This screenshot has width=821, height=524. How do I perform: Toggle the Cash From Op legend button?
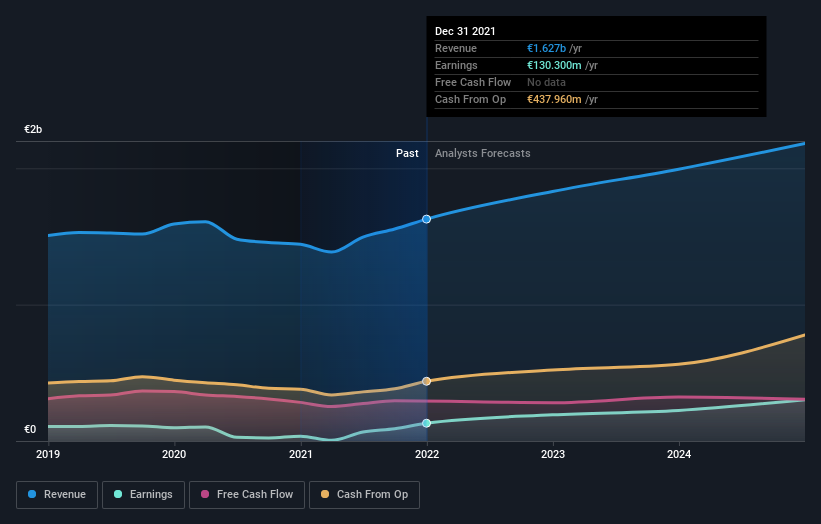pyautogui.click(x=364, y=495)
